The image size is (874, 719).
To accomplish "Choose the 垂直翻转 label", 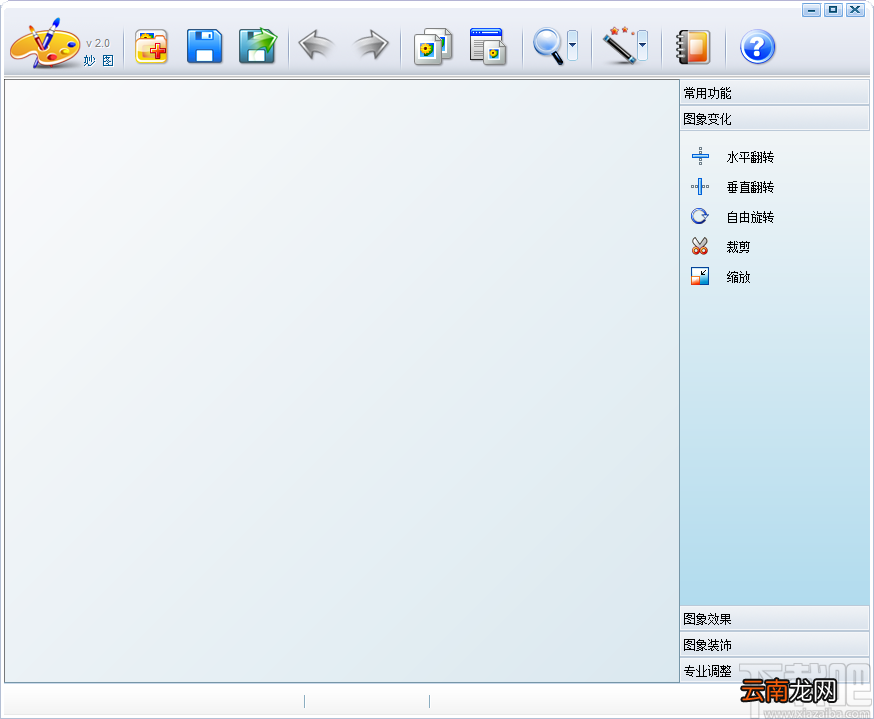I will click(x=750, y=187).
